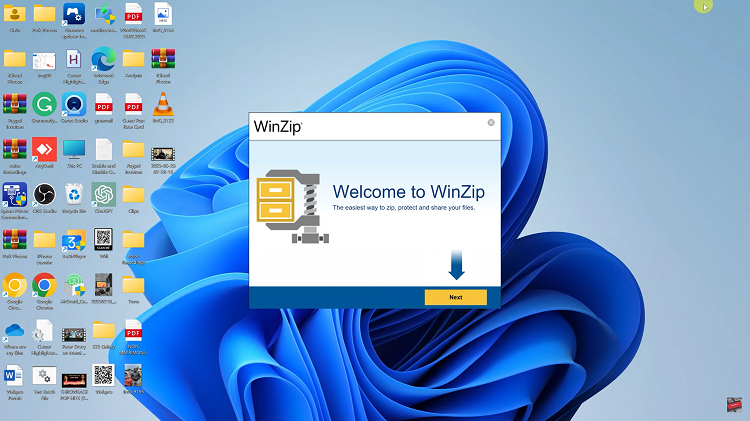Screen dimensions: 750x421
Task: Select the THROWBACK POP HITS video thumbnail
Action: click(74, 381)
